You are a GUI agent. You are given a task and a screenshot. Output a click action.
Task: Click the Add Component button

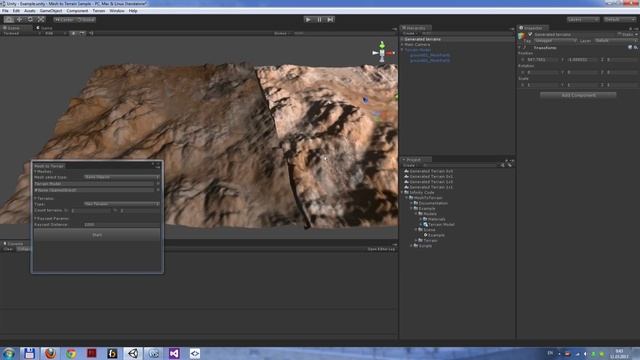pos(578,95)
